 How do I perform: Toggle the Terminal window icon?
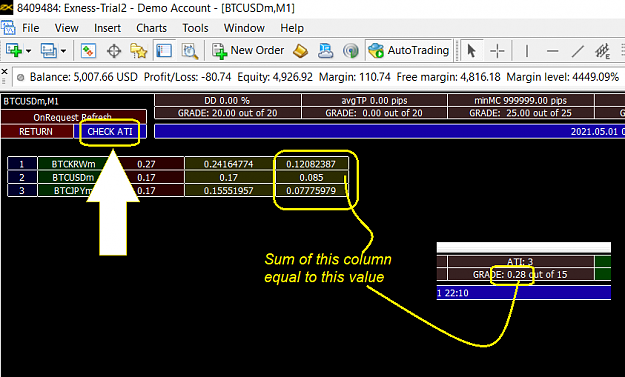click(164, 51)
